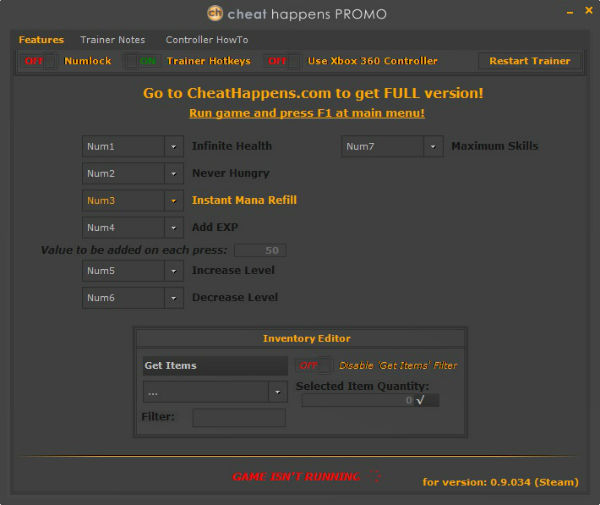Click the Increase Level label
This screenshot has height=505, width=600.
[x=233, y=270]
